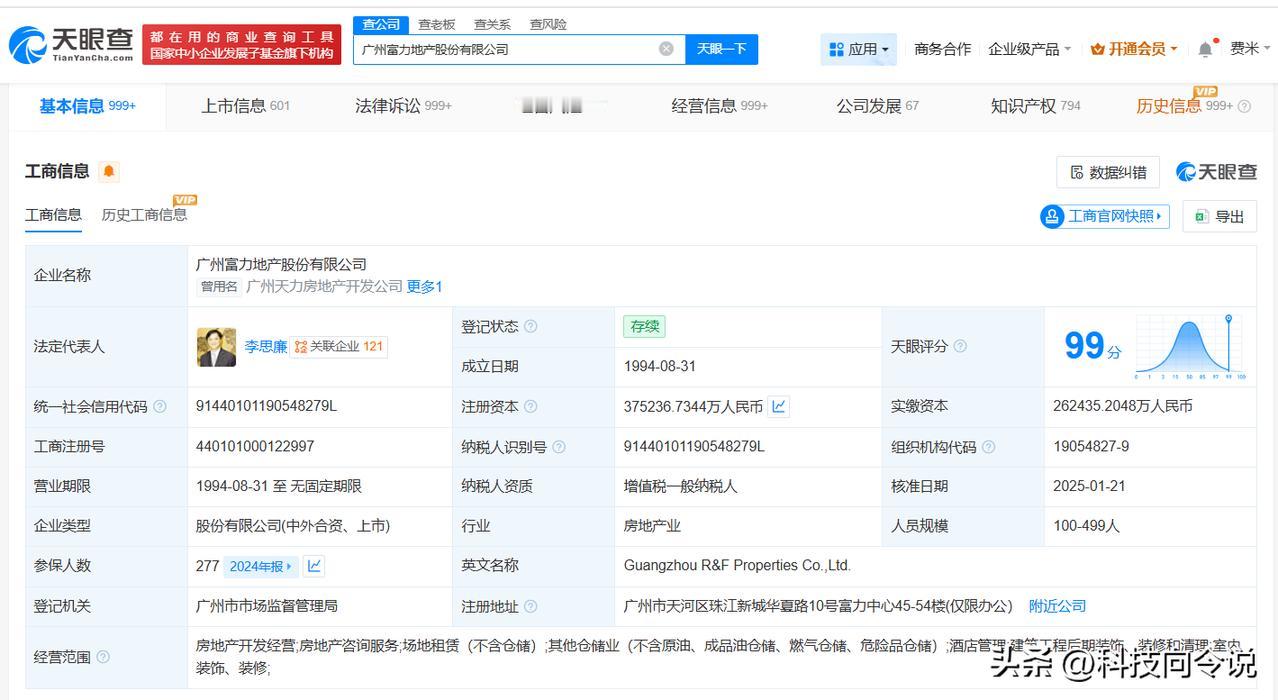The width and height of the screenshot is (1278, 700).
Task: Click the orange bell alert icon beside 工商信息
Action: point(109,171)
